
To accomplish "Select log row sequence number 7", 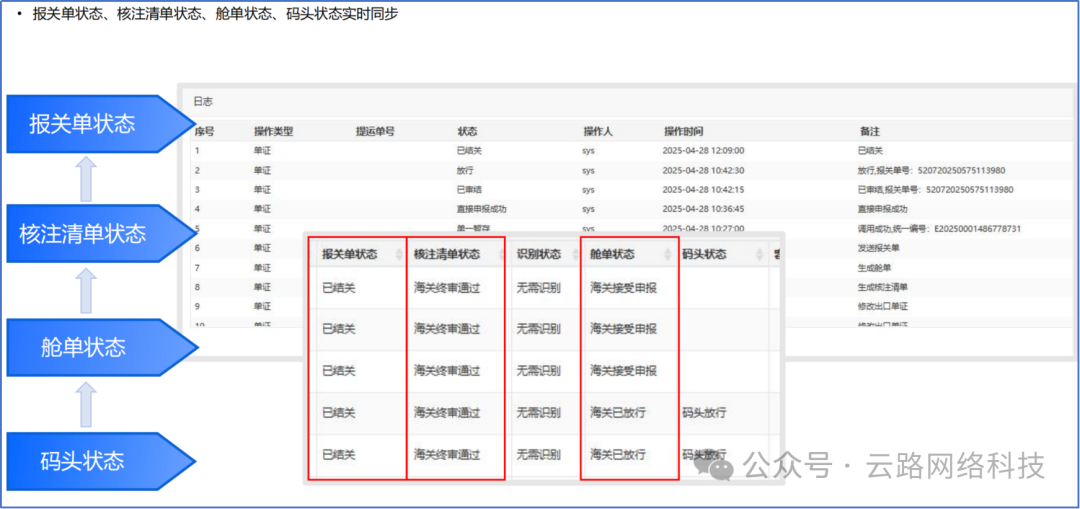I will coord(197,267).
